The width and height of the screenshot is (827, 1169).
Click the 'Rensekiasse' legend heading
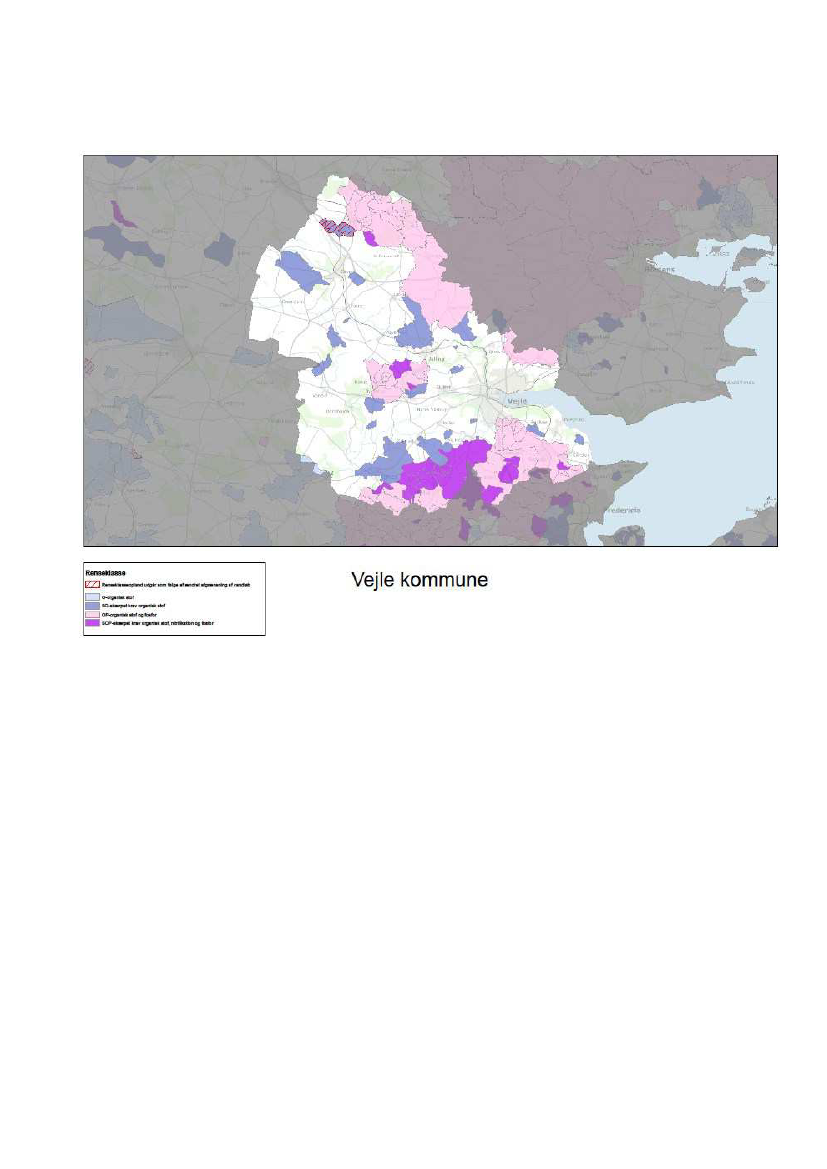point(106,572)
